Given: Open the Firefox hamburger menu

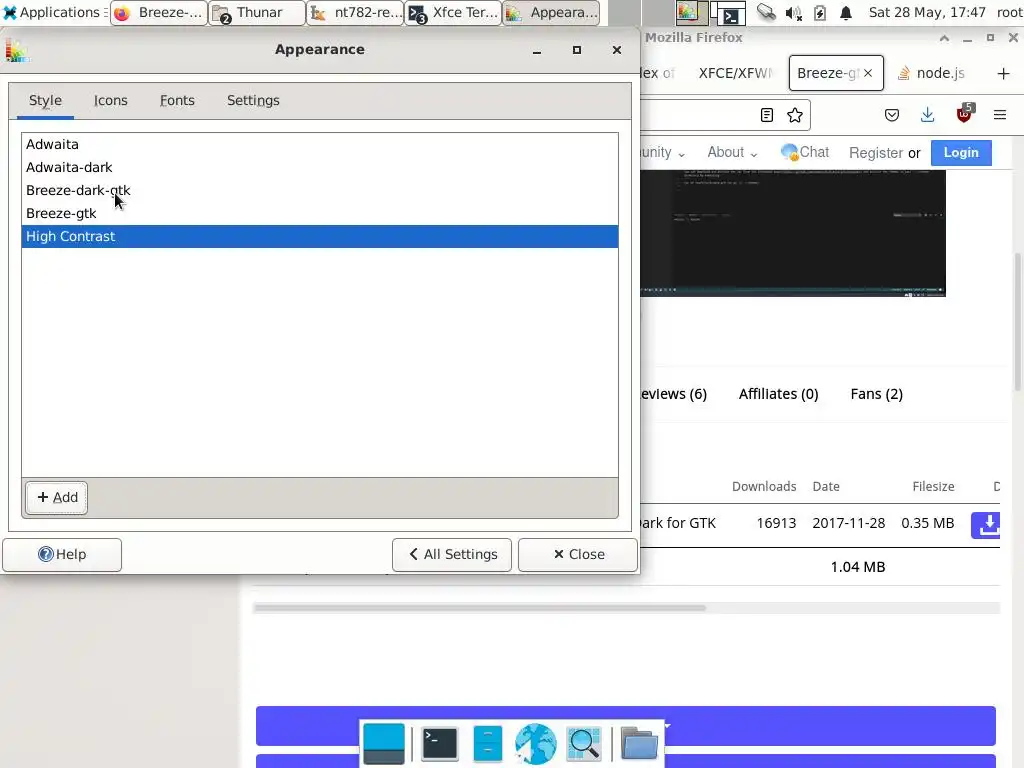Looking at the screenshot, I should click(1000, 115).
